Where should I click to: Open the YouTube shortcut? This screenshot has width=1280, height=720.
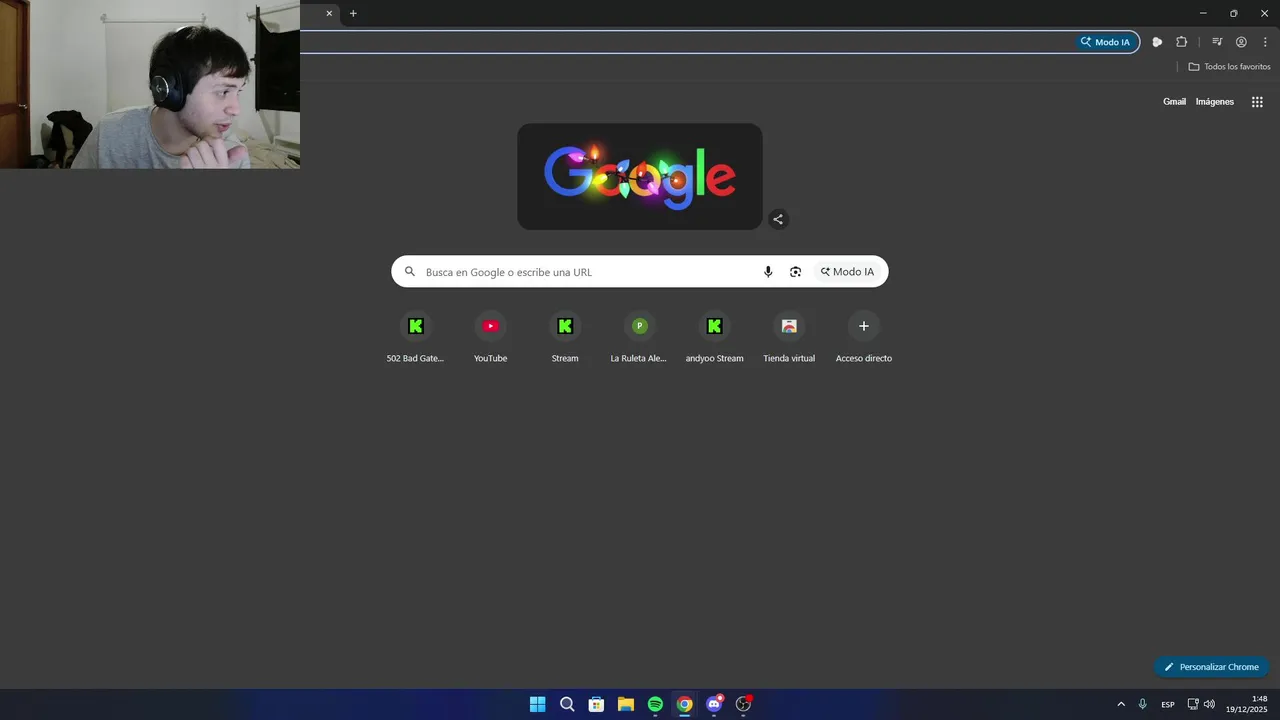(490, 339)
